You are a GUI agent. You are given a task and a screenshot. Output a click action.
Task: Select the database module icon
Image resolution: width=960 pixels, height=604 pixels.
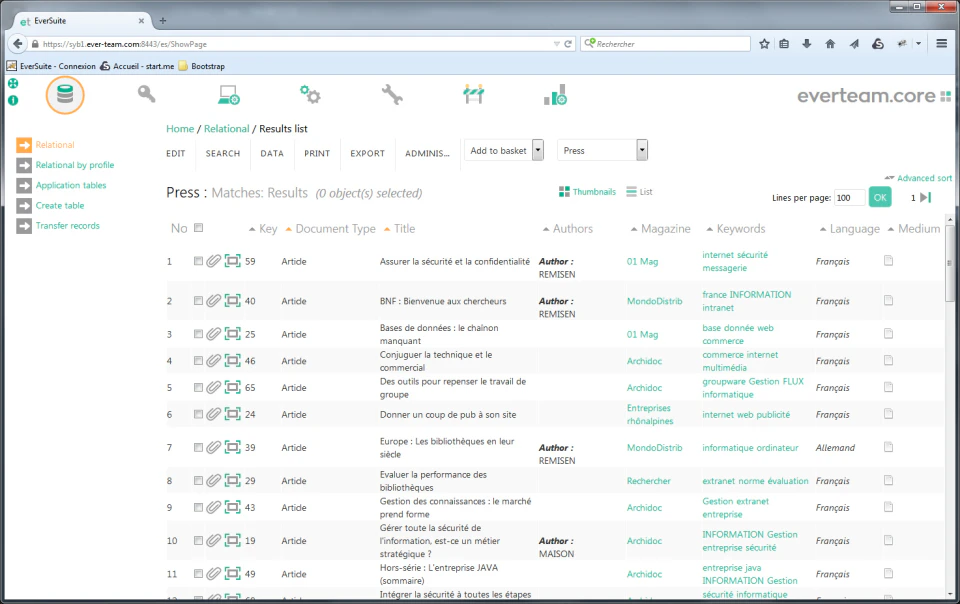65,93
